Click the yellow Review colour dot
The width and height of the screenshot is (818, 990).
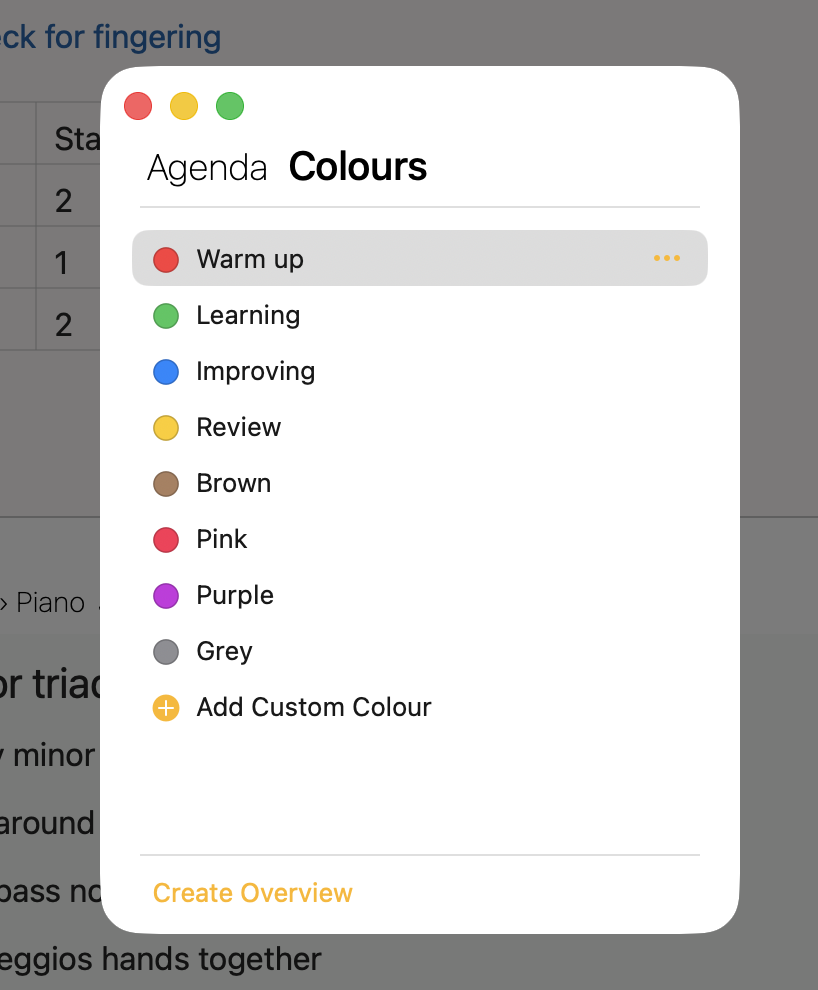click(166, 428)
